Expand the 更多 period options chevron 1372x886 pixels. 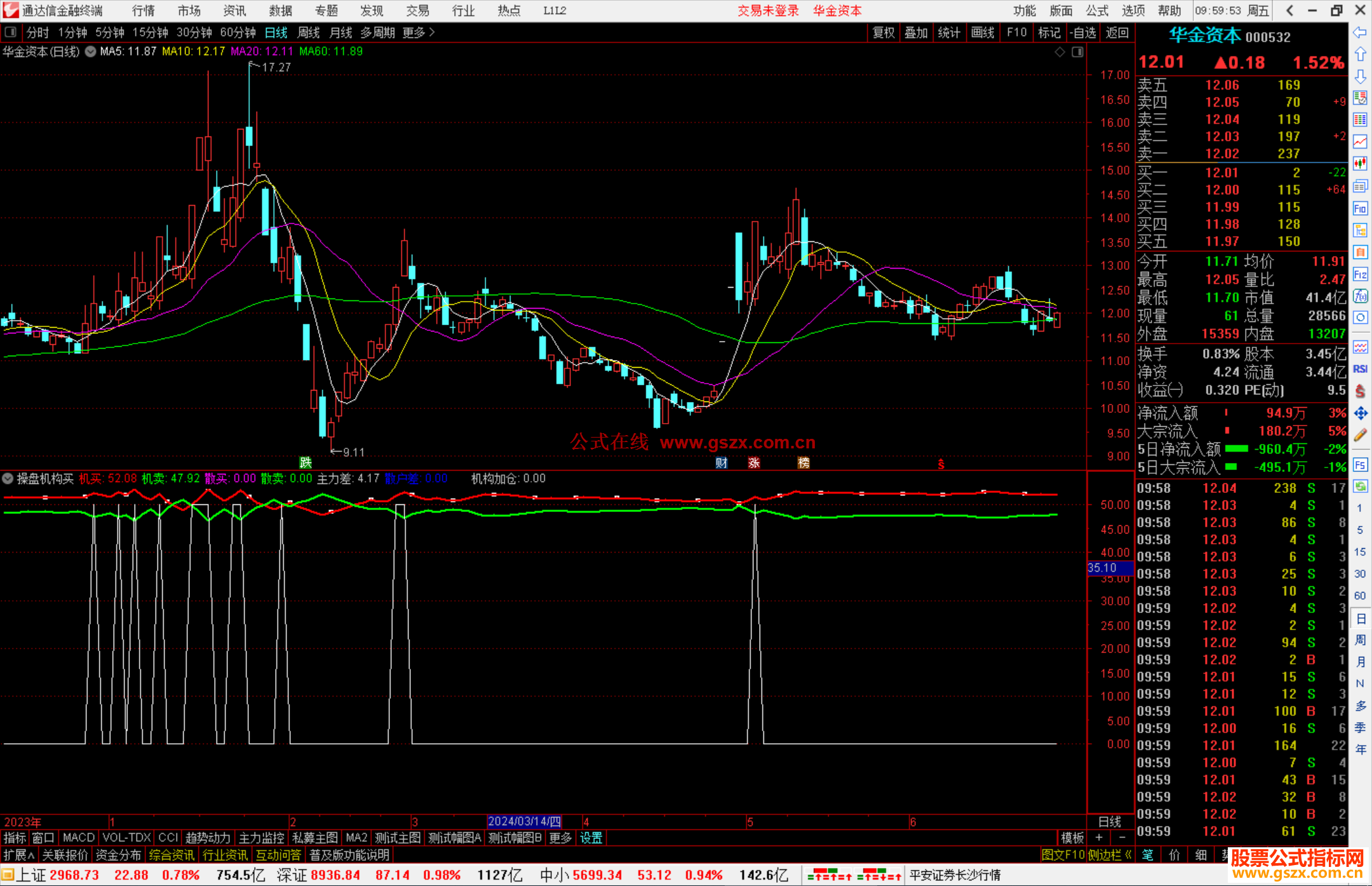click(432, 32)
